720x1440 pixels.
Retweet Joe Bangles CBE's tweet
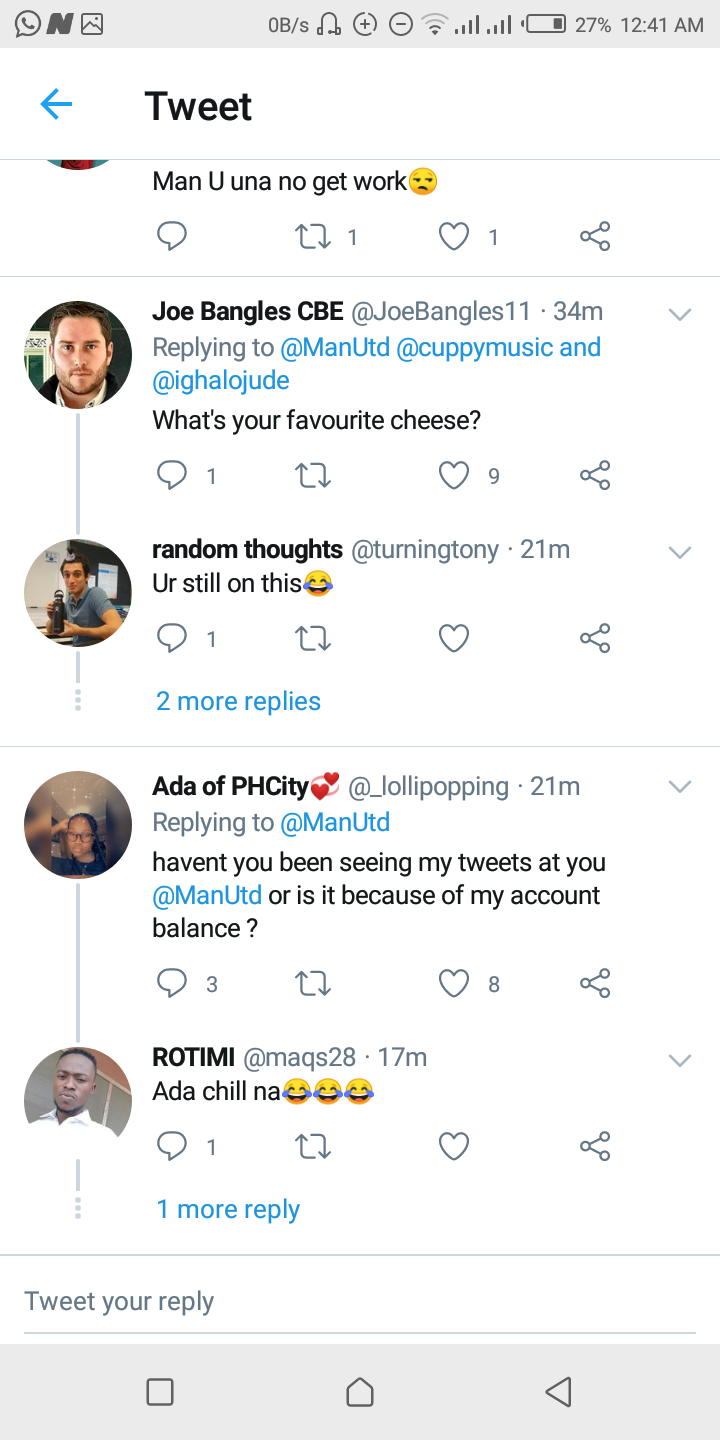pos(313,476)
